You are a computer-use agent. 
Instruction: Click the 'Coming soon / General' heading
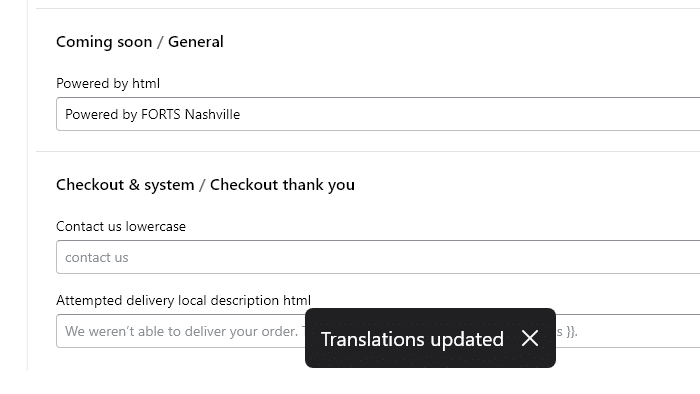[140, 41]
